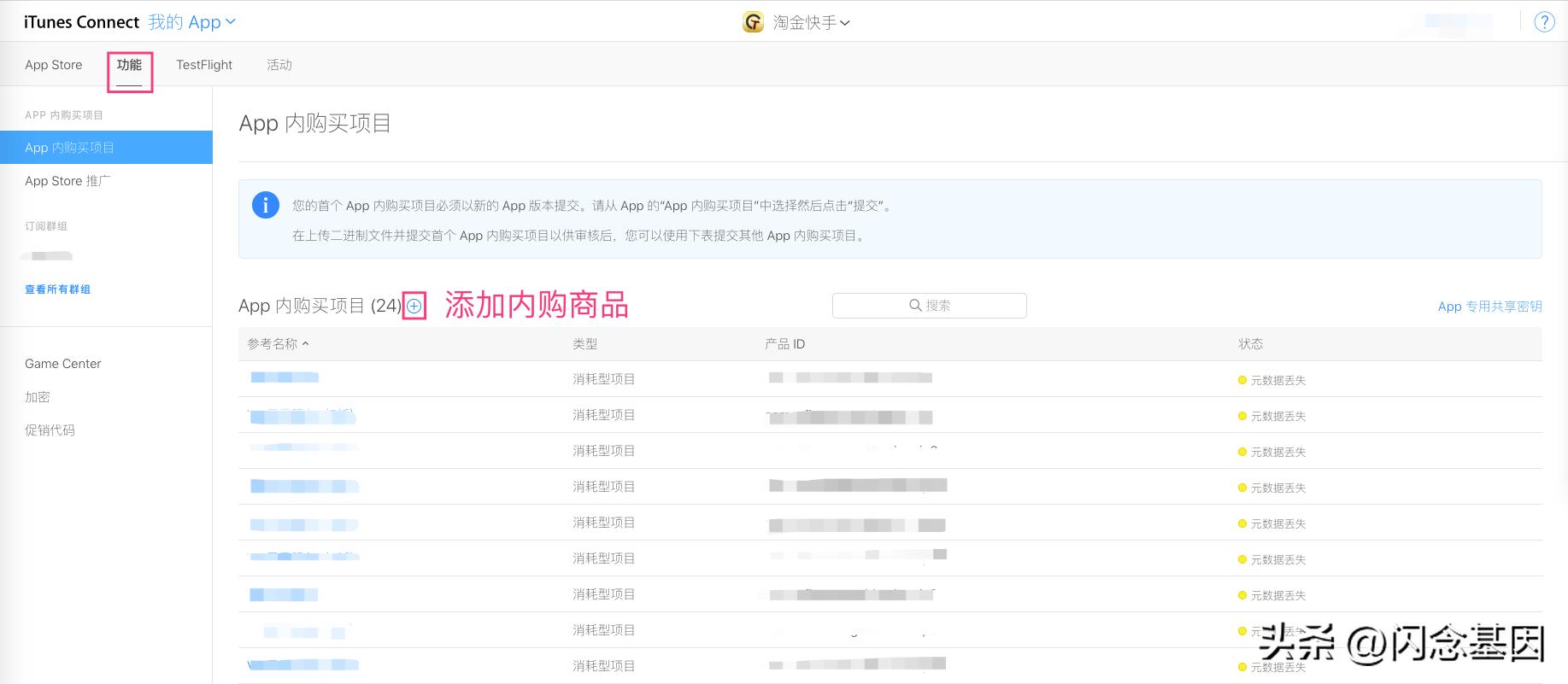Switch to the 功能 tab

[x=129, y=65]
